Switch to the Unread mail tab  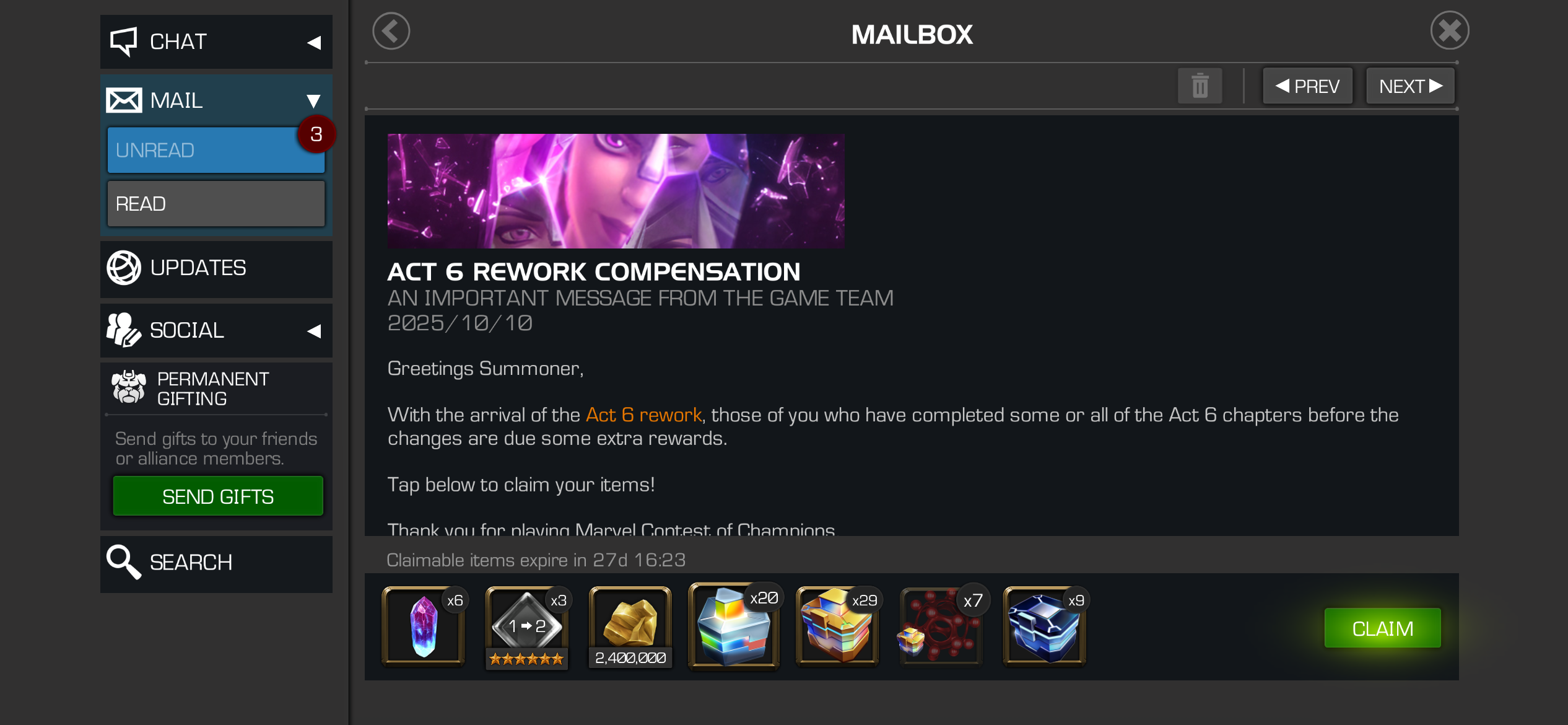[216, 150]
